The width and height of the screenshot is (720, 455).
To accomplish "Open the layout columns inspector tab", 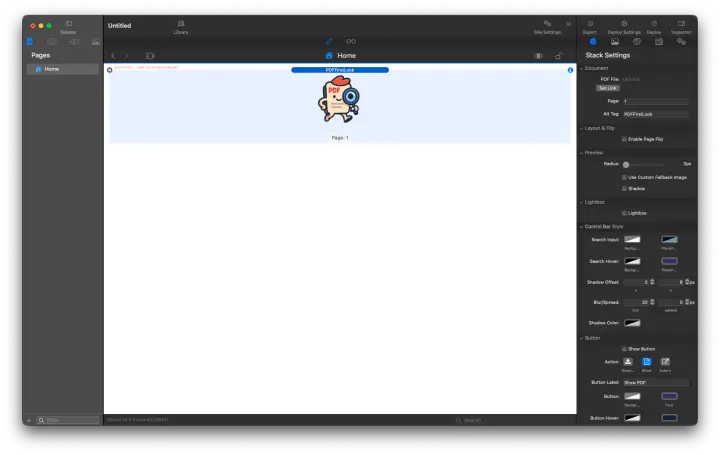I will (x=659, y=42).
